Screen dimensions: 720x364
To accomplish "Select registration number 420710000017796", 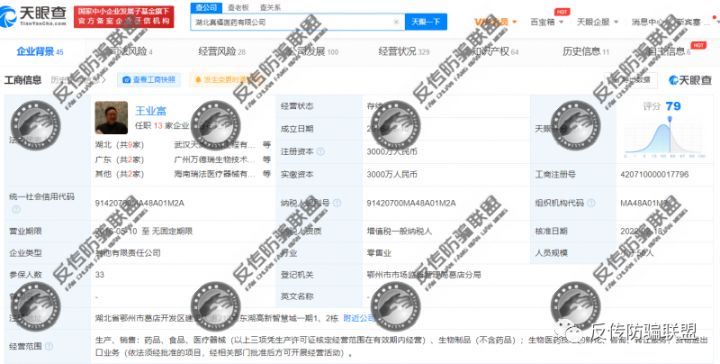I will pyautogui.click(x=654, y=174).
